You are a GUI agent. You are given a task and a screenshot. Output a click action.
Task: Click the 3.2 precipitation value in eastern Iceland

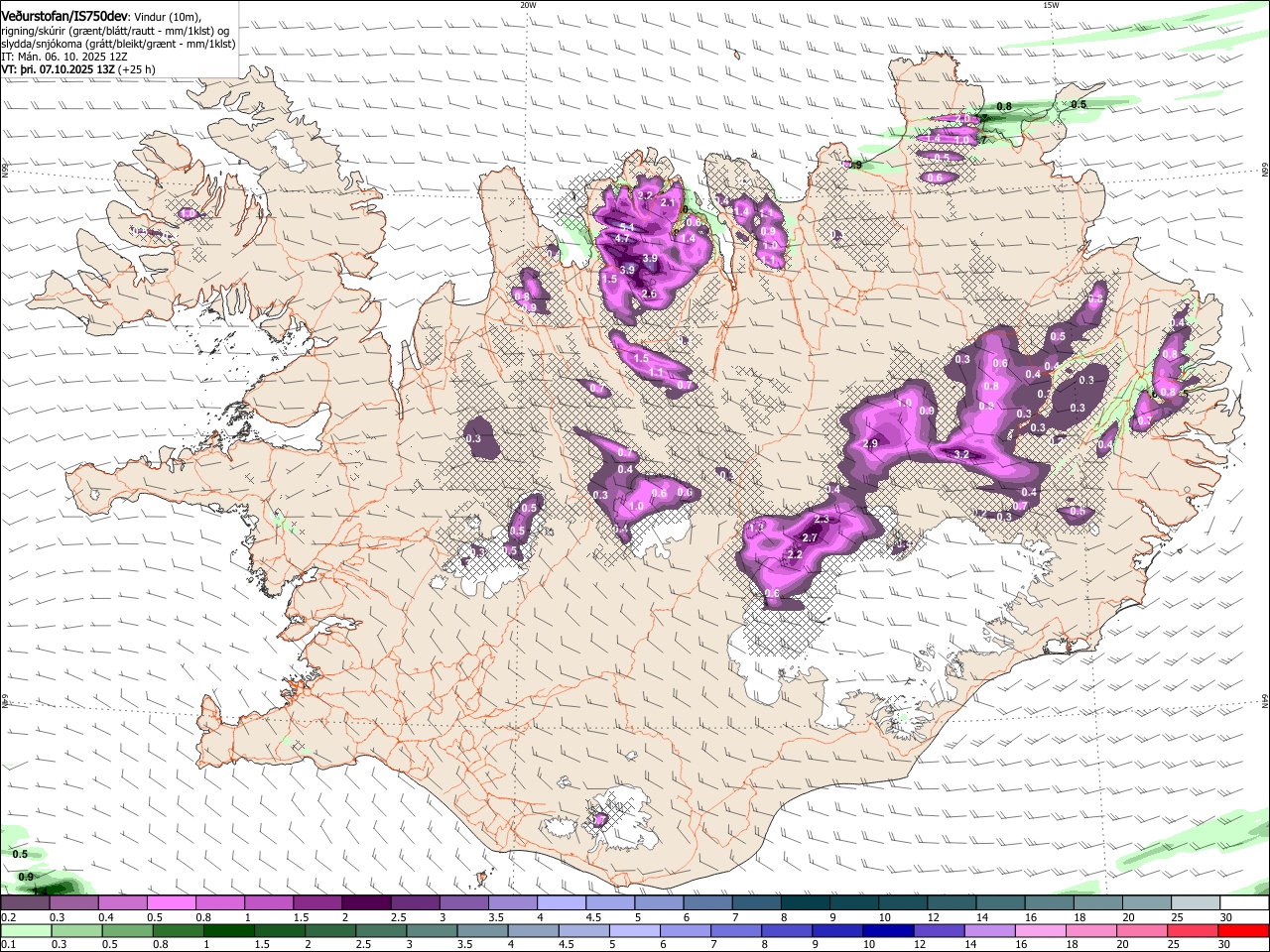click(961, 454)
